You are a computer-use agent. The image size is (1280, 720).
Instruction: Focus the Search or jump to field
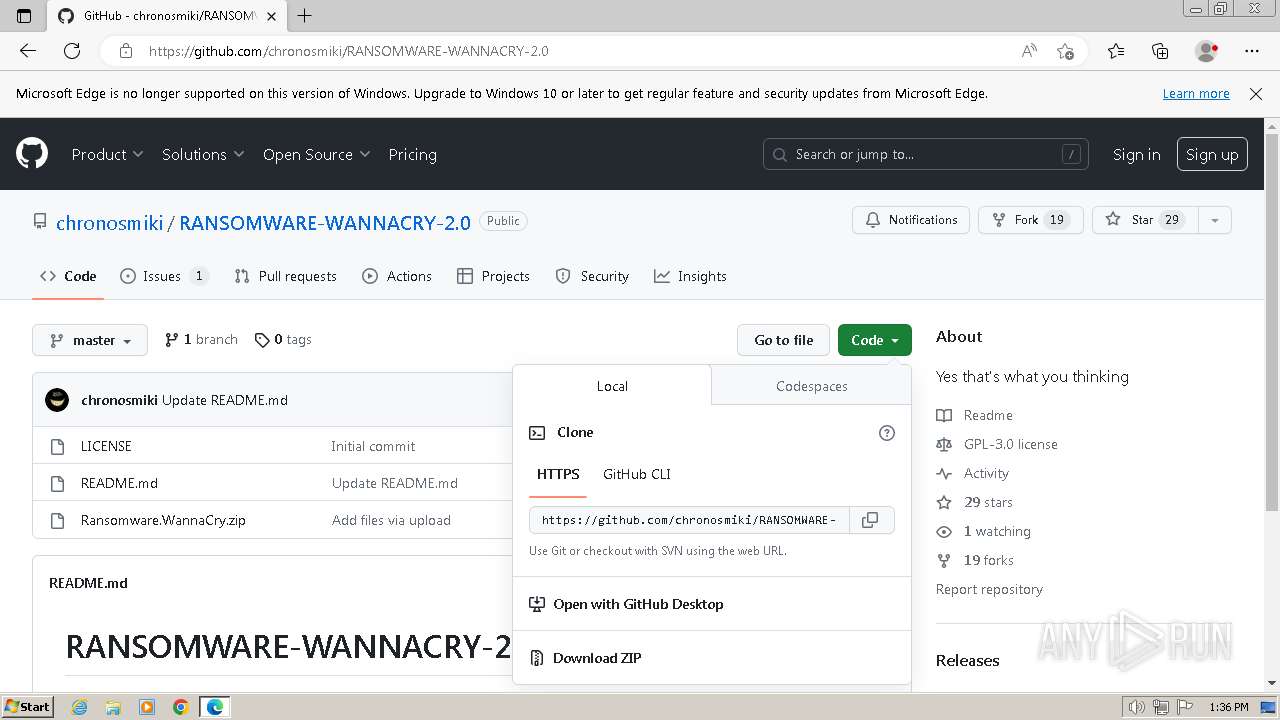click(x=926, y=154)
